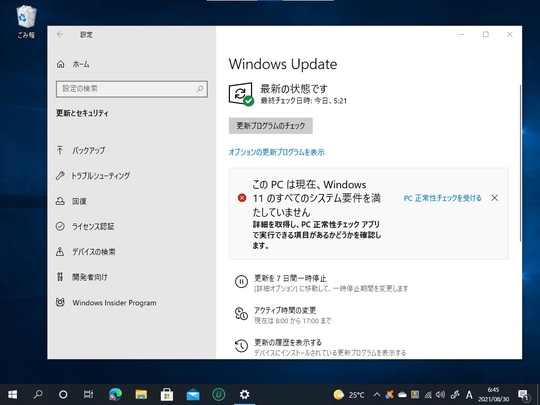This screenshot has width=540, height=405.
Task: Launch Microsoft Edge from taskbar
Action: click(115, 394)
